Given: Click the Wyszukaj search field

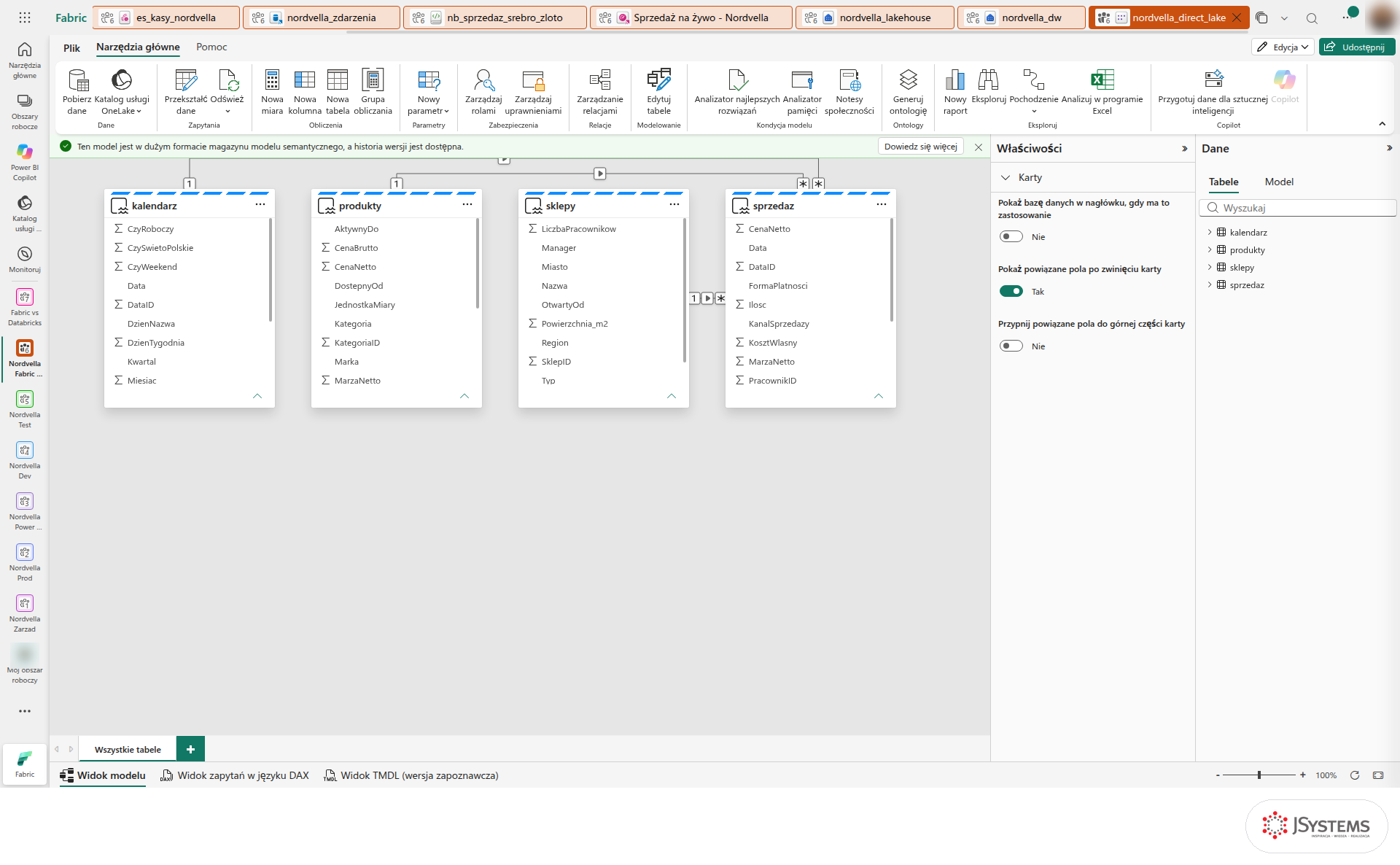Looking at the screenshot, I should [x=1298, y=208].
